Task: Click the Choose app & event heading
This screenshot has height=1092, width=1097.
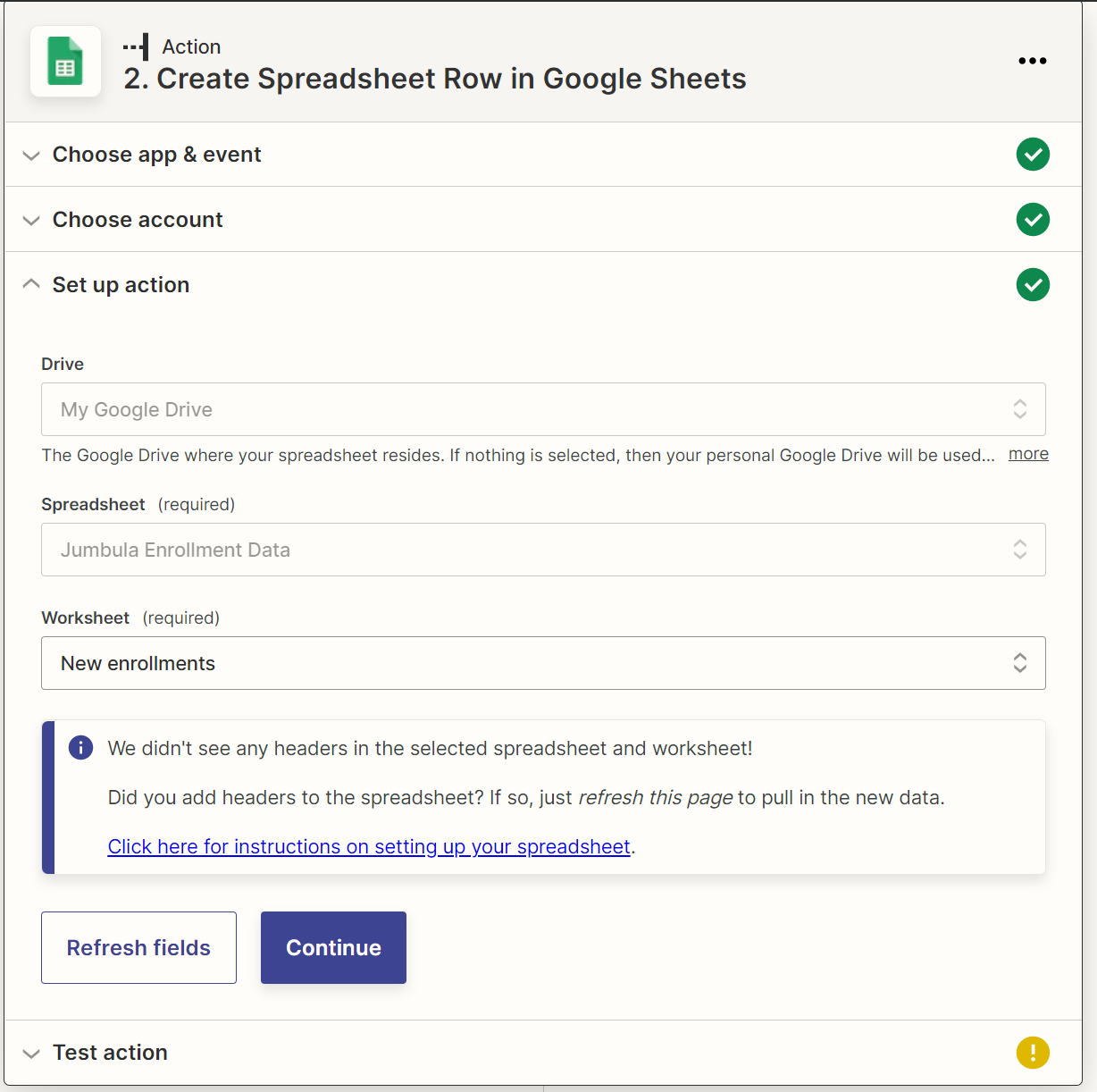Action: [157, 155]
